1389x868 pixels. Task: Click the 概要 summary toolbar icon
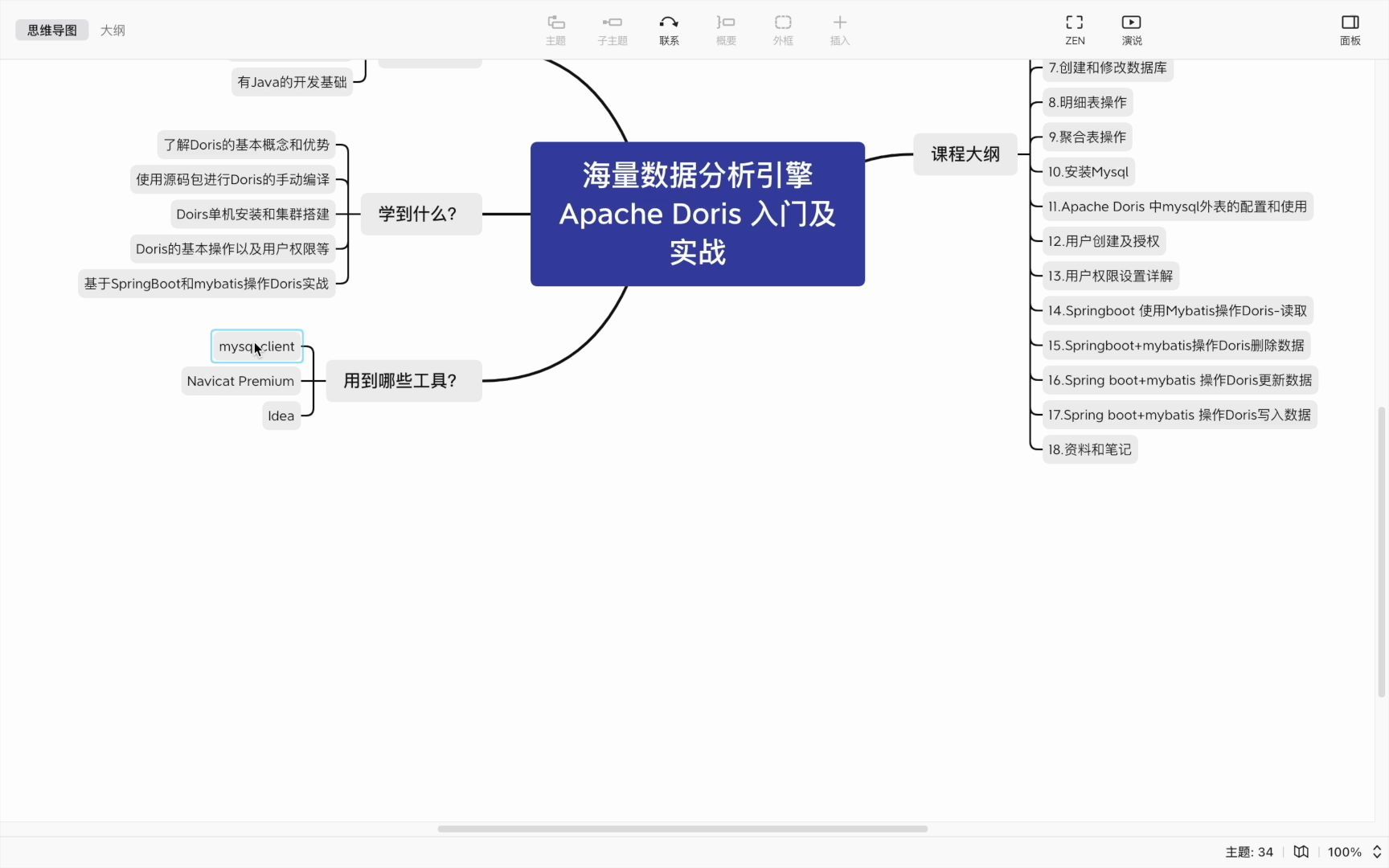[x=726, y=30]
